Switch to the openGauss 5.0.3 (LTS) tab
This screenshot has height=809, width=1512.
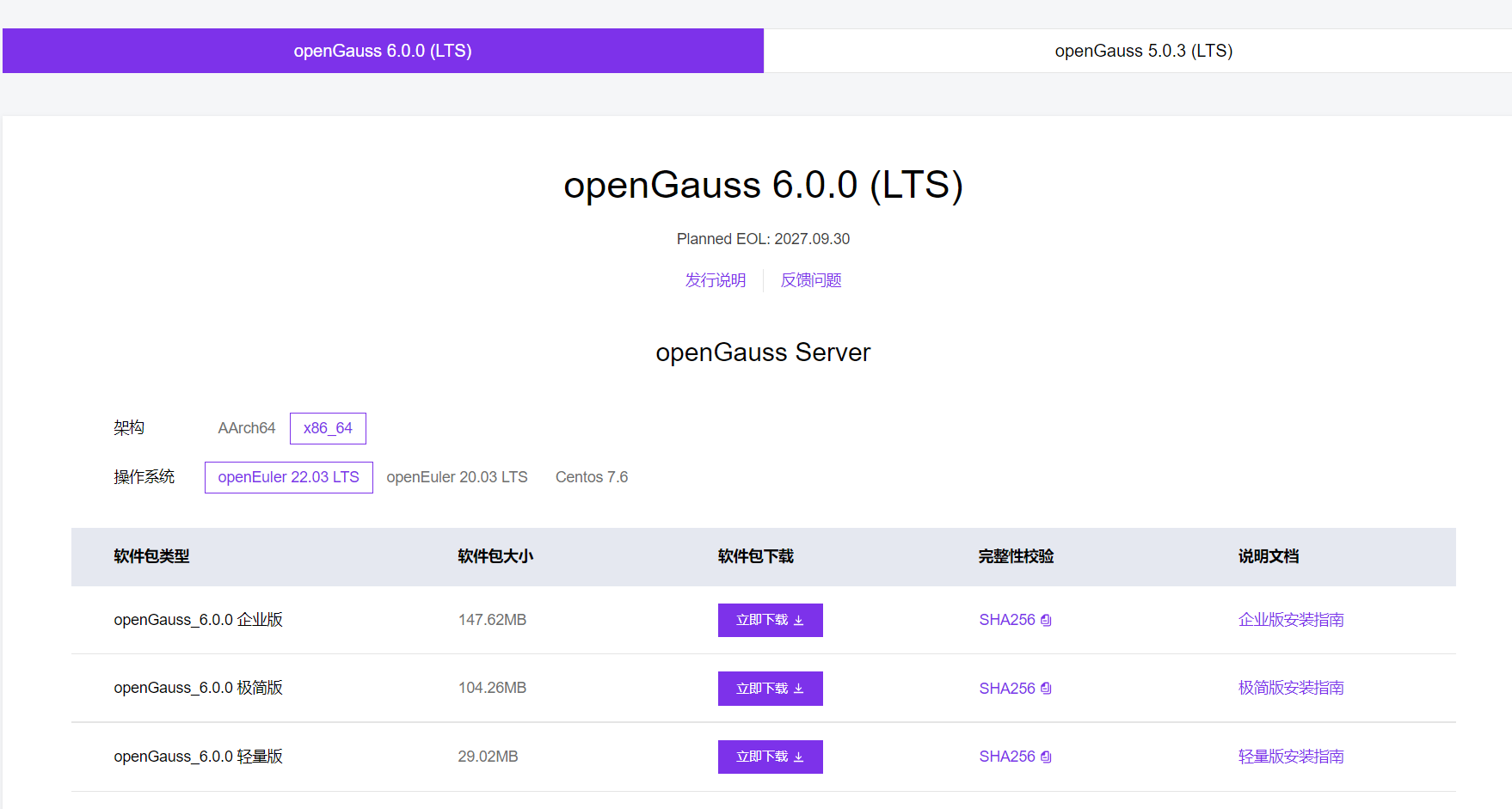[1144, 51]
